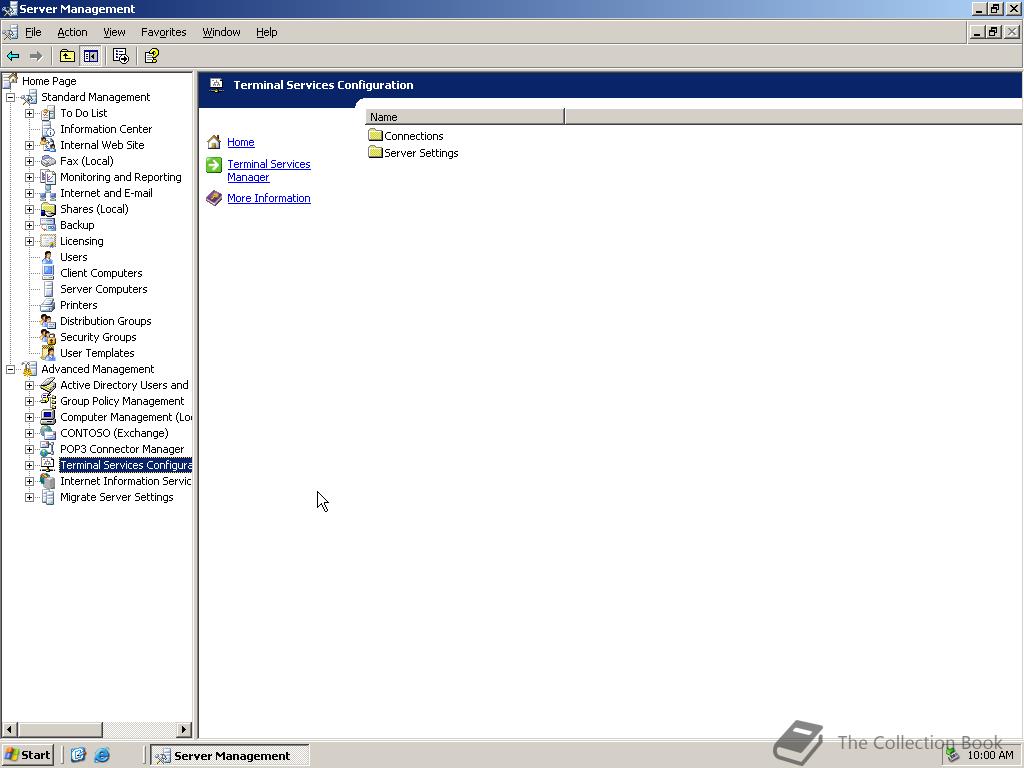1024x768 pixels.
Task: Click the Distribution Groups icon
Action: [x=48, y=321]
